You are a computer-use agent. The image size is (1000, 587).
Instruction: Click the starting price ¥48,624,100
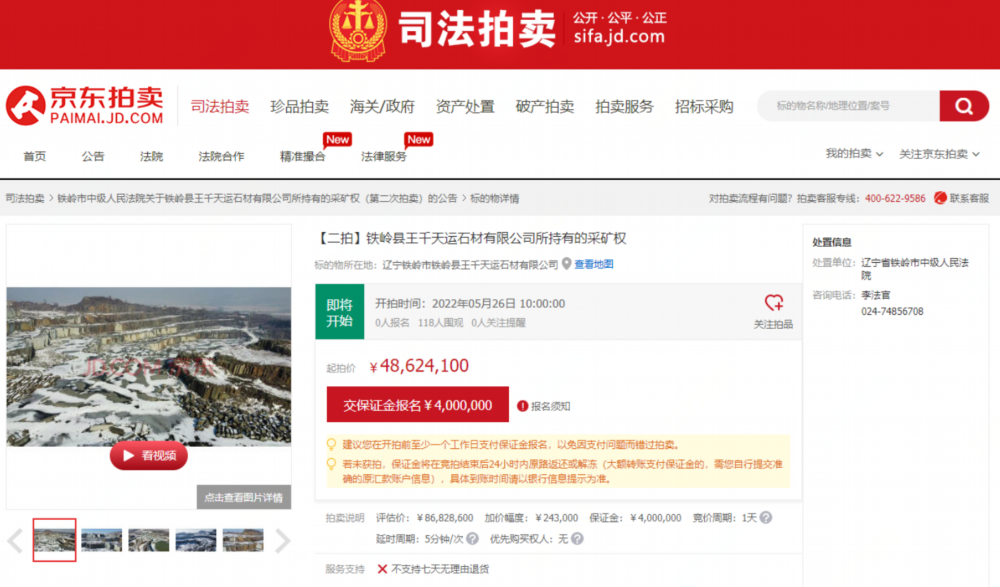click(x=419, y=366)
